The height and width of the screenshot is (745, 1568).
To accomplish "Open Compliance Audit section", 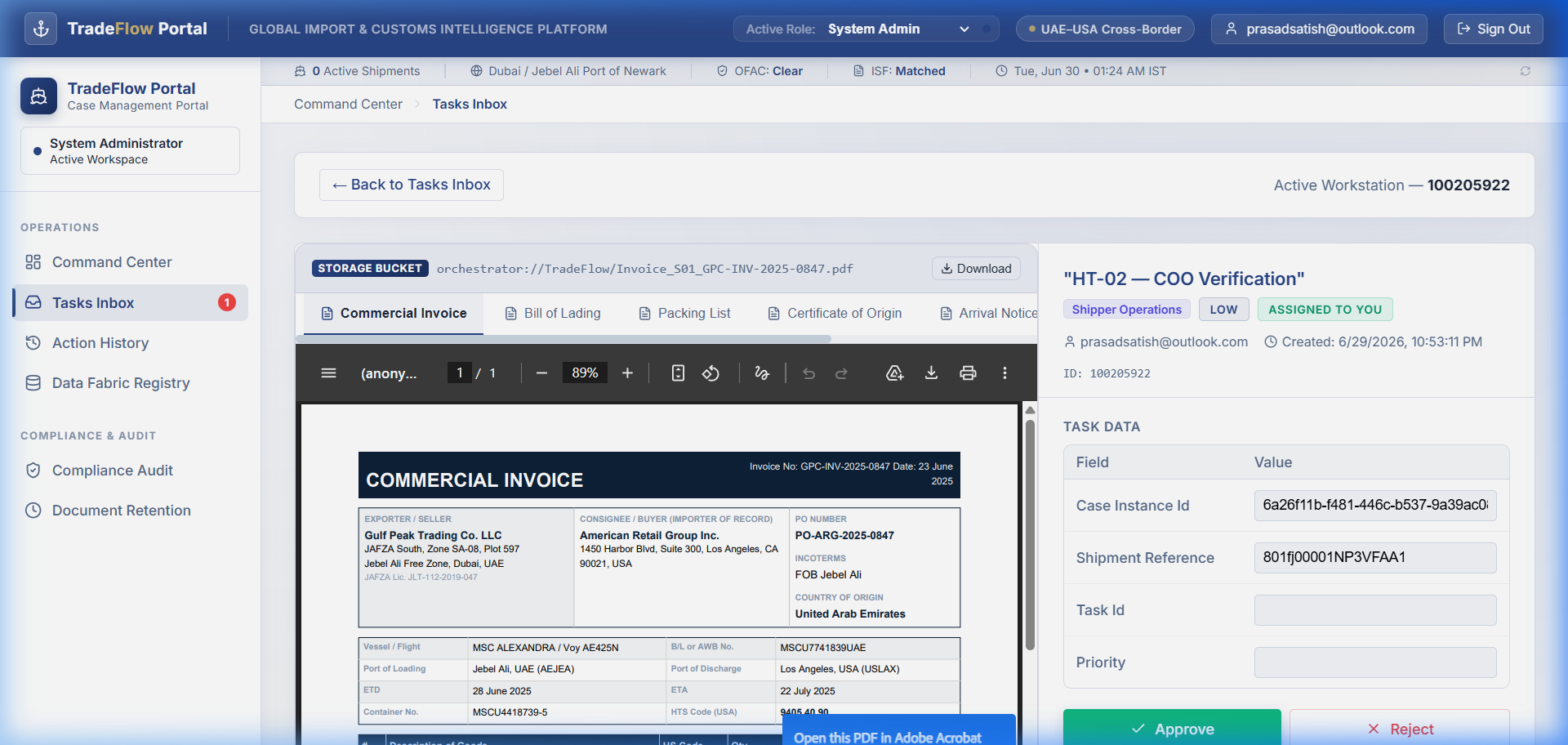I will click(130, 471).
